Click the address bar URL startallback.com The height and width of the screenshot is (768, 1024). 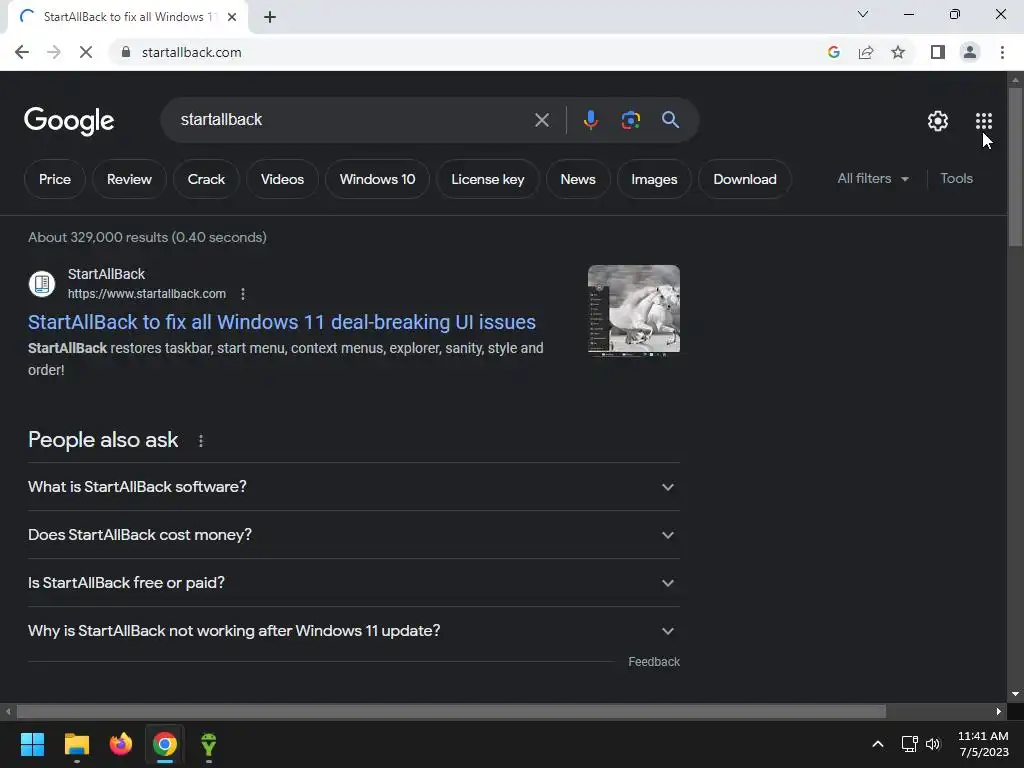click(x=191, y=52)
